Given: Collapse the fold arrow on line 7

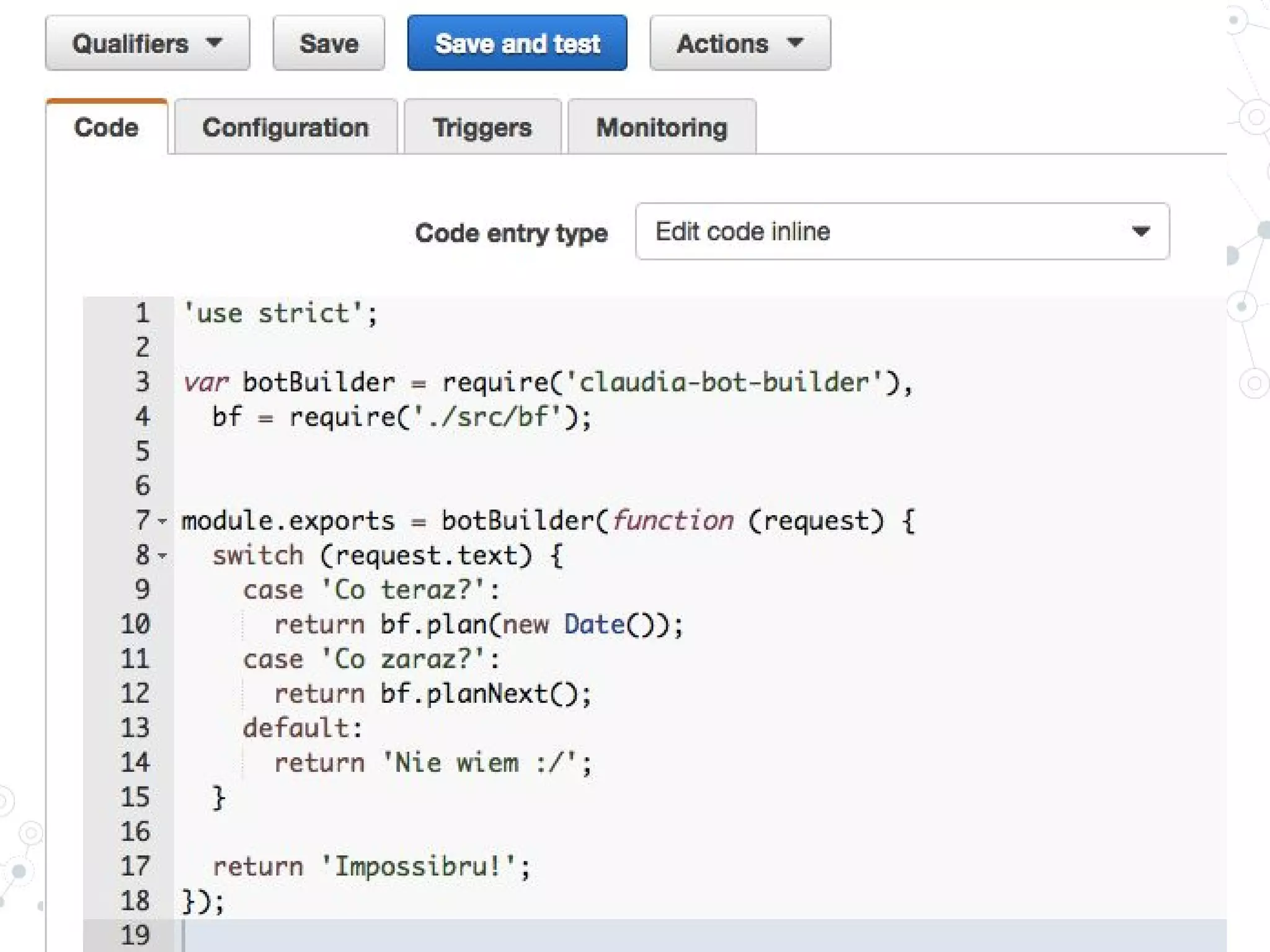Looking at the screenshot, I should [x=162, y=521].
